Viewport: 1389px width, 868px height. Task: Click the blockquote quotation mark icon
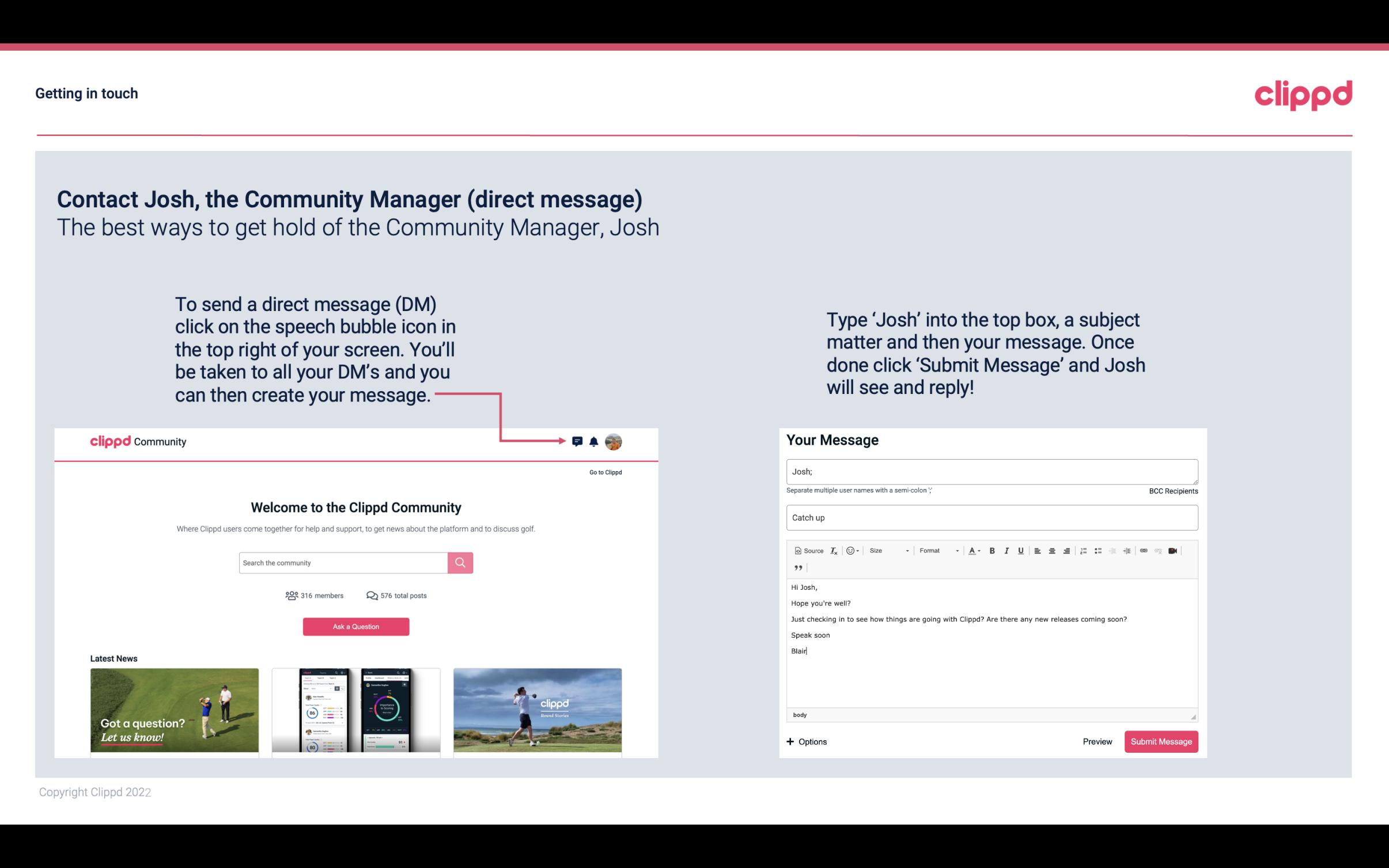(x=797, y=568)
